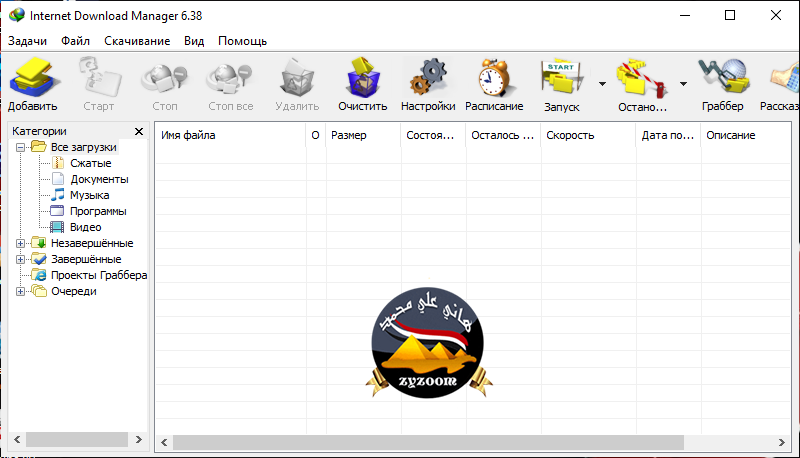This screenshot has width=800, height=458.
Task: Click left arrow of download list scrollbar
Action: [x=164, y=442]
